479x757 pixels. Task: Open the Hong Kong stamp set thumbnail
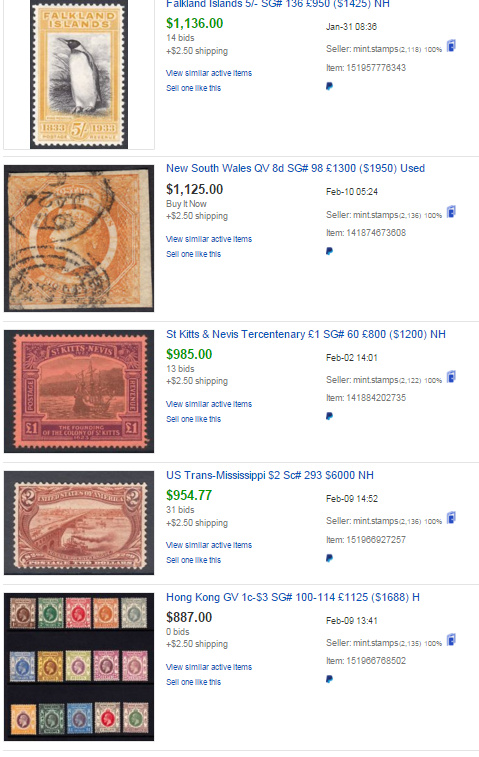pyautogui.click(x=79, y=667)
